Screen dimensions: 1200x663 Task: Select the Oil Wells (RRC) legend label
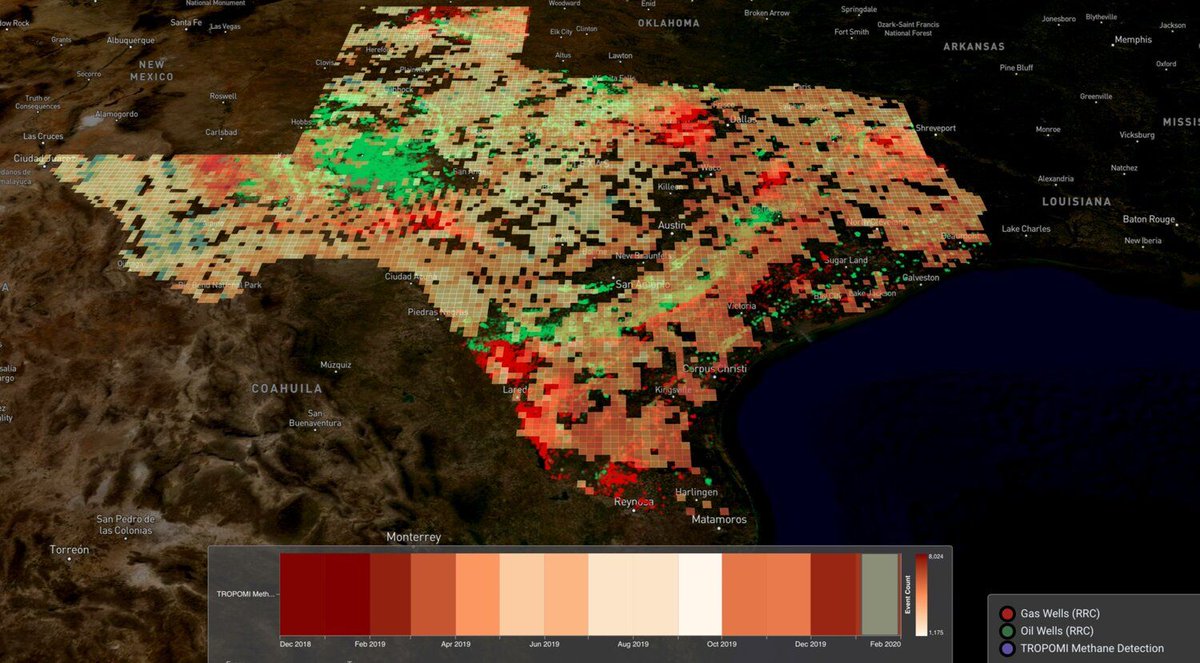point(1057,631)
